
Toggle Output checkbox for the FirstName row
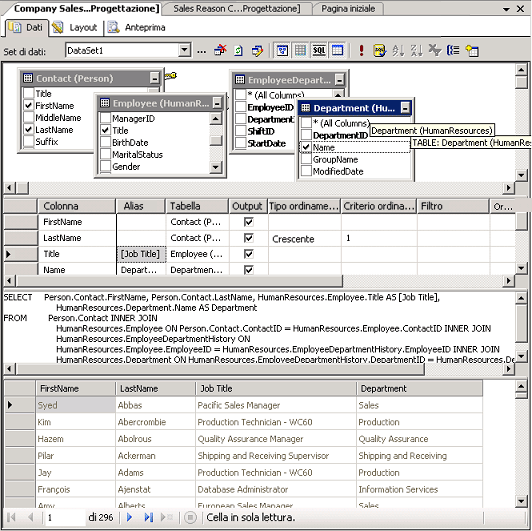[249, 222]
